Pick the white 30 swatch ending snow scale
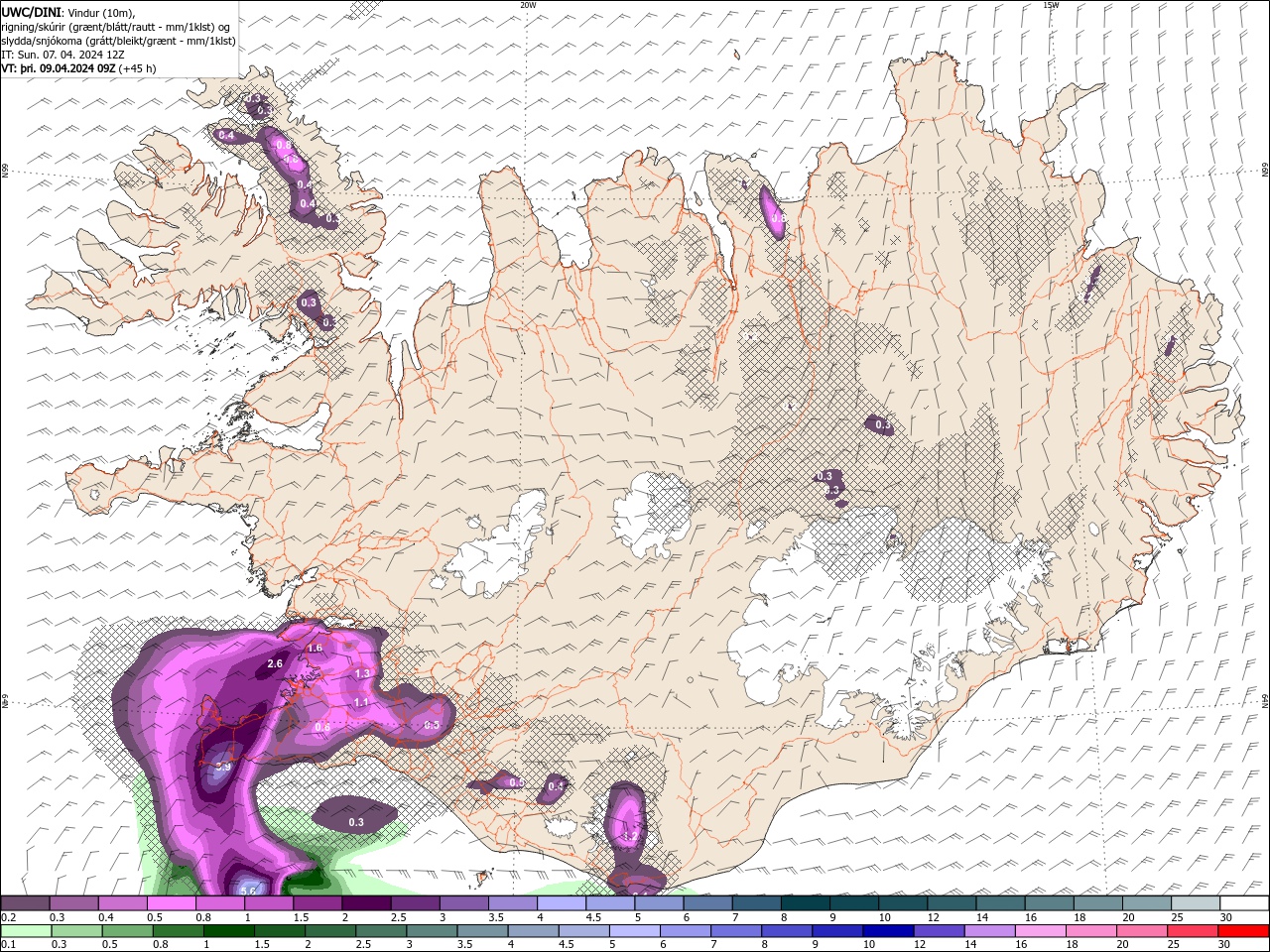This screenshot has width=1270, height=952. [1243, 903]
